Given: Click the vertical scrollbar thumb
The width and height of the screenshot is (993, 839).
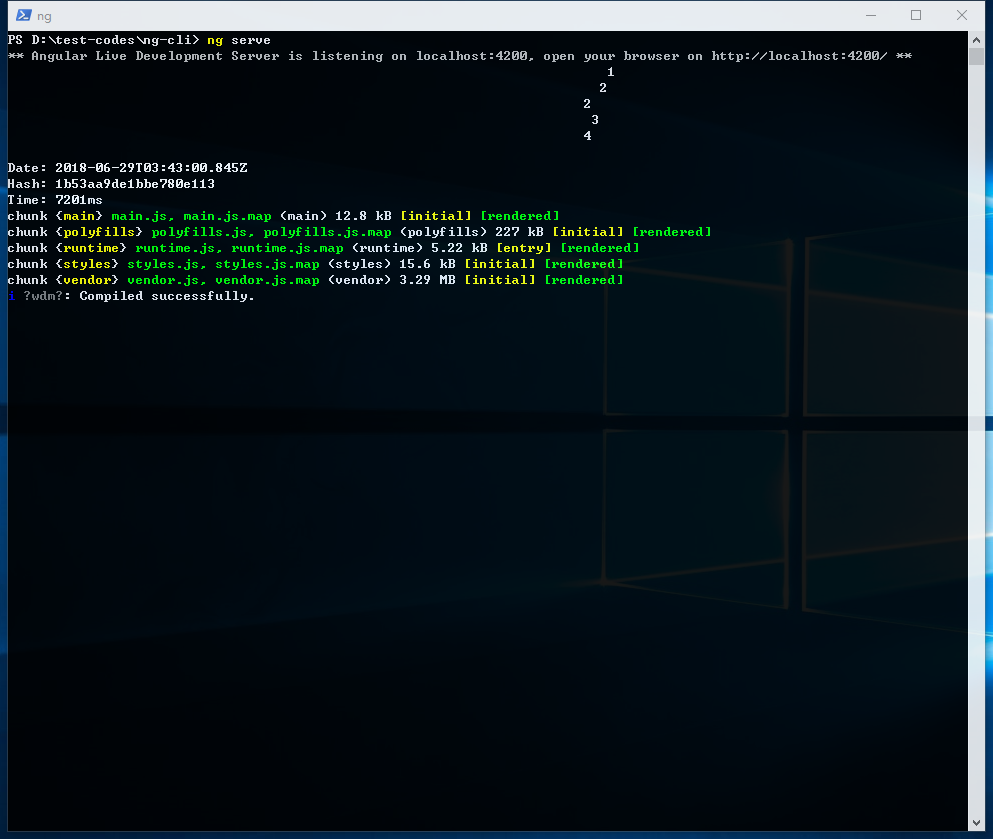Looking at the screenshot, I should (976, 56).
